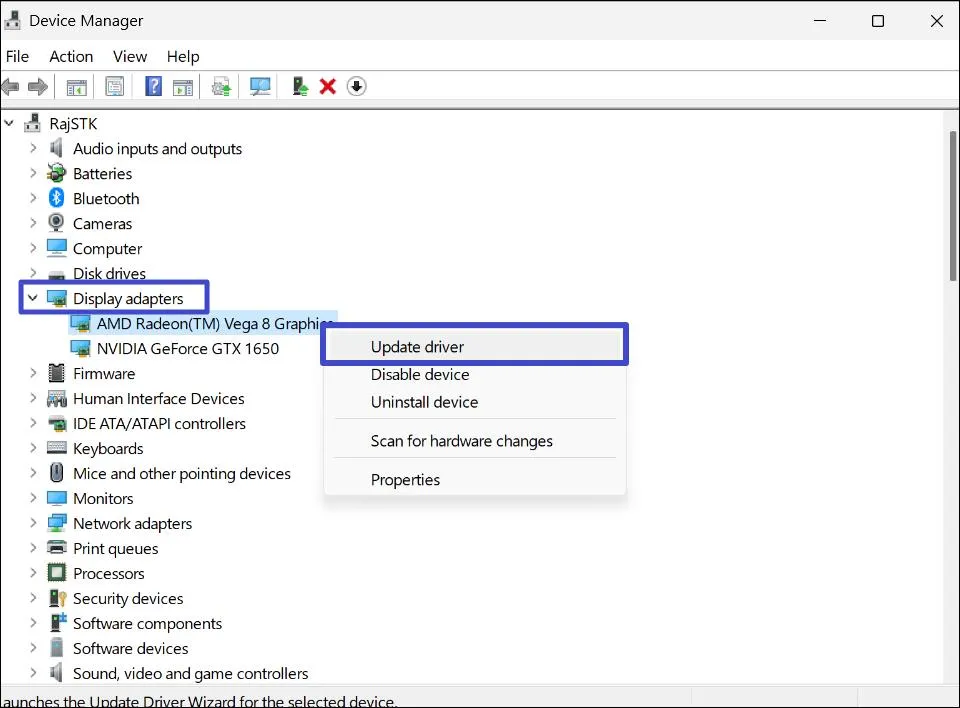The image size is (960, 708).
Task: Expand the Network adapters chevron
Action: click(33, 523)
